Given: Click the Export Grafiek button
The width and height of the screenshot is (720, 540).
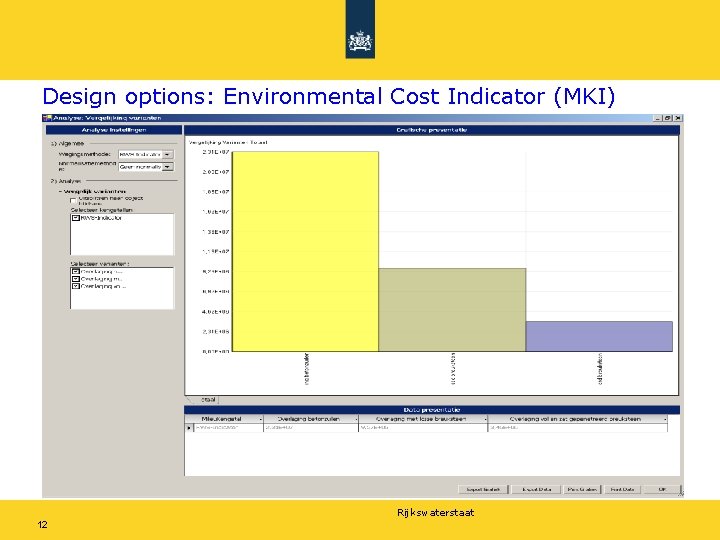Looking at the screenshot, I should coord(483,489).
